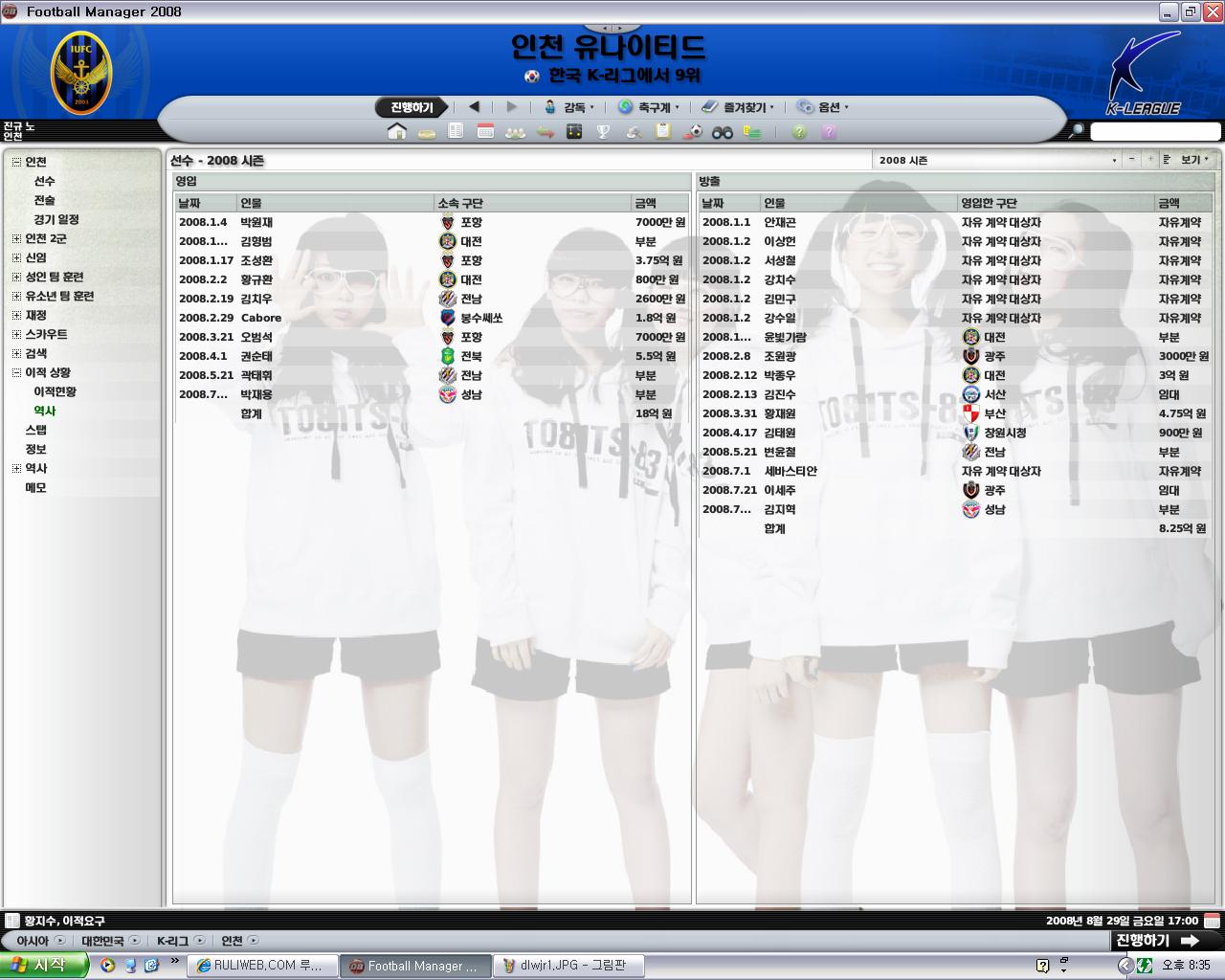1225x980 pixels.
Task: Click the green help question icon
Action: point(799,132)
